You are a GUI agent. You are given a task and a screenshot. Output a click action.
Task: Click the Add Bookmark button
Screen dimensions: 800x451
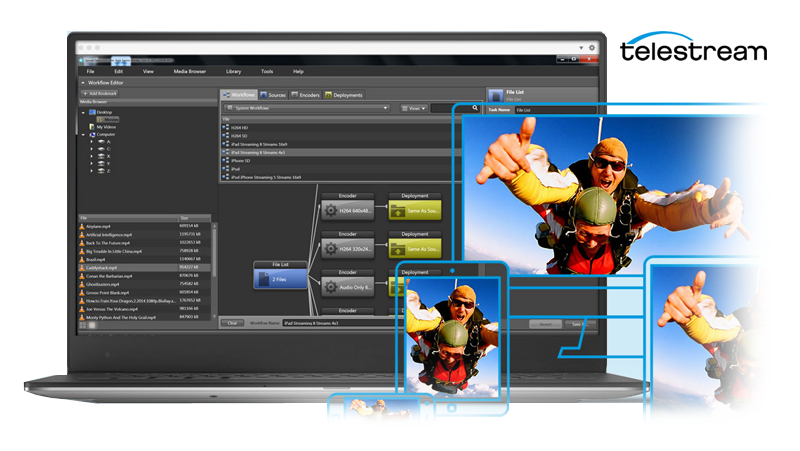pyautogui.click(x=100, y=93)
